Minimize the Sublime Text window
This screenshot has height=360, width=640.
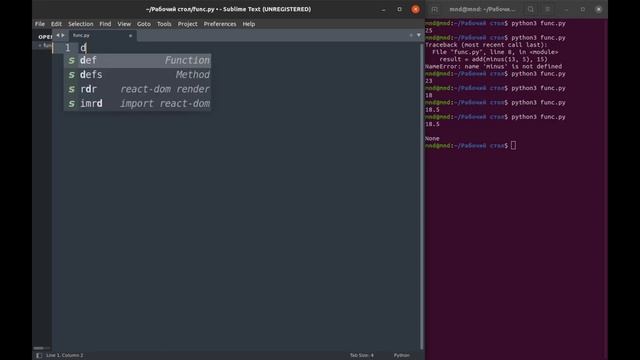coord(383,9)
